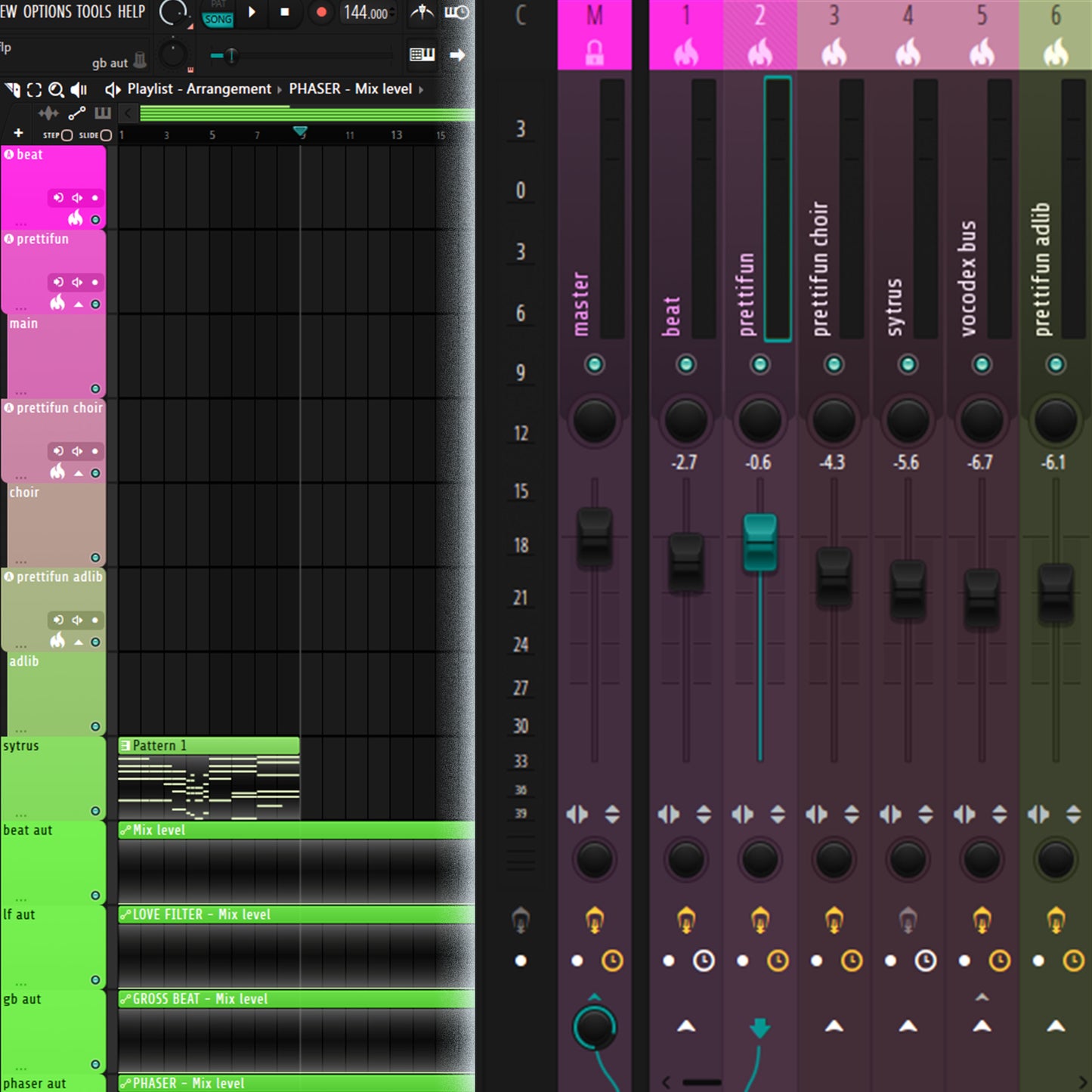
Task: Click the Playlist - Arrangement breadcrumb
Action: [199, 89]
